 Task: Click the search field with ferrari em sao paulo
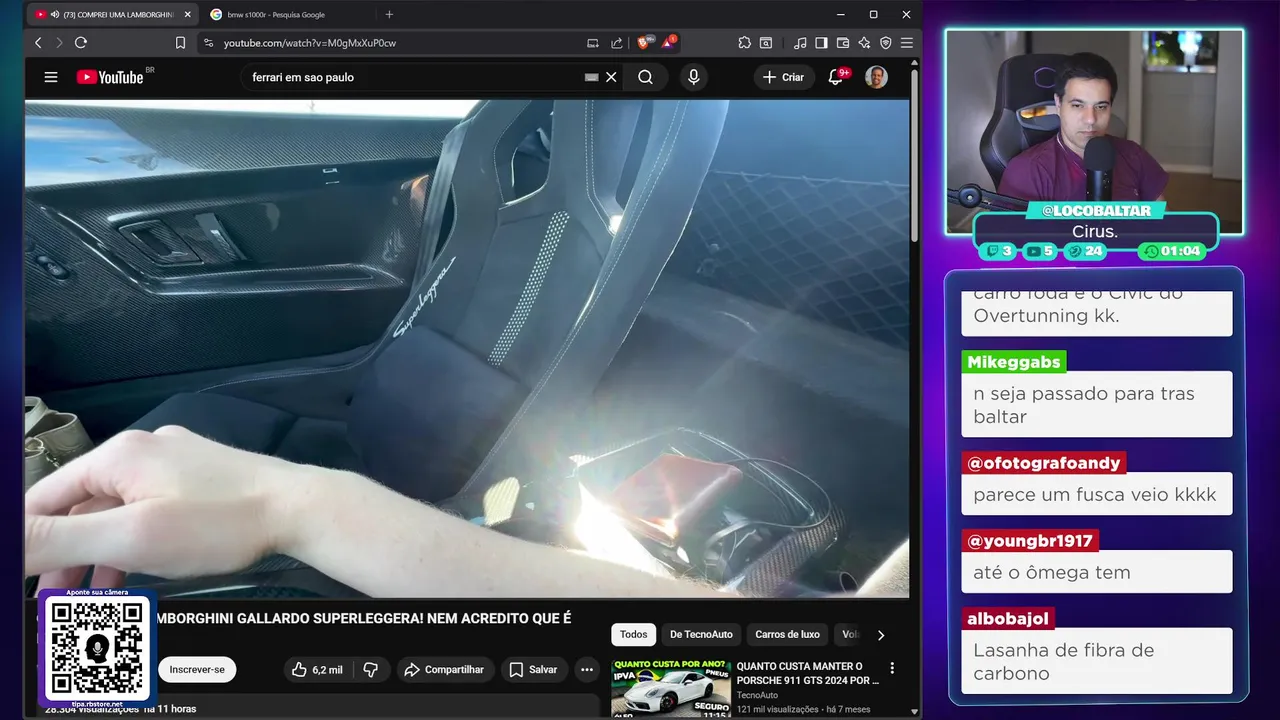[415, 77]
